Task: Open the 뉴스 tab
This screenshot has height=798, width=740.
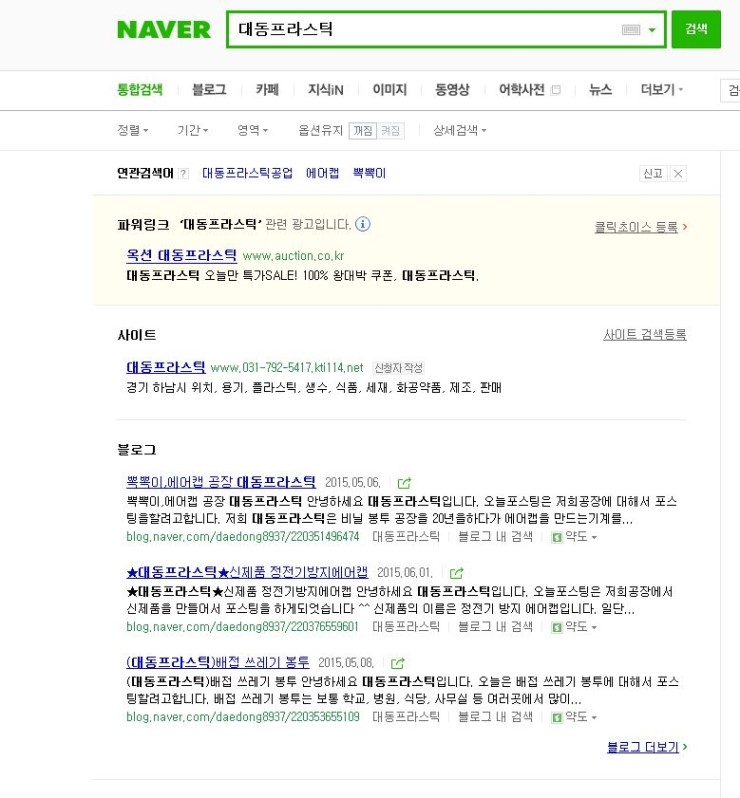Action: [600, 90]
